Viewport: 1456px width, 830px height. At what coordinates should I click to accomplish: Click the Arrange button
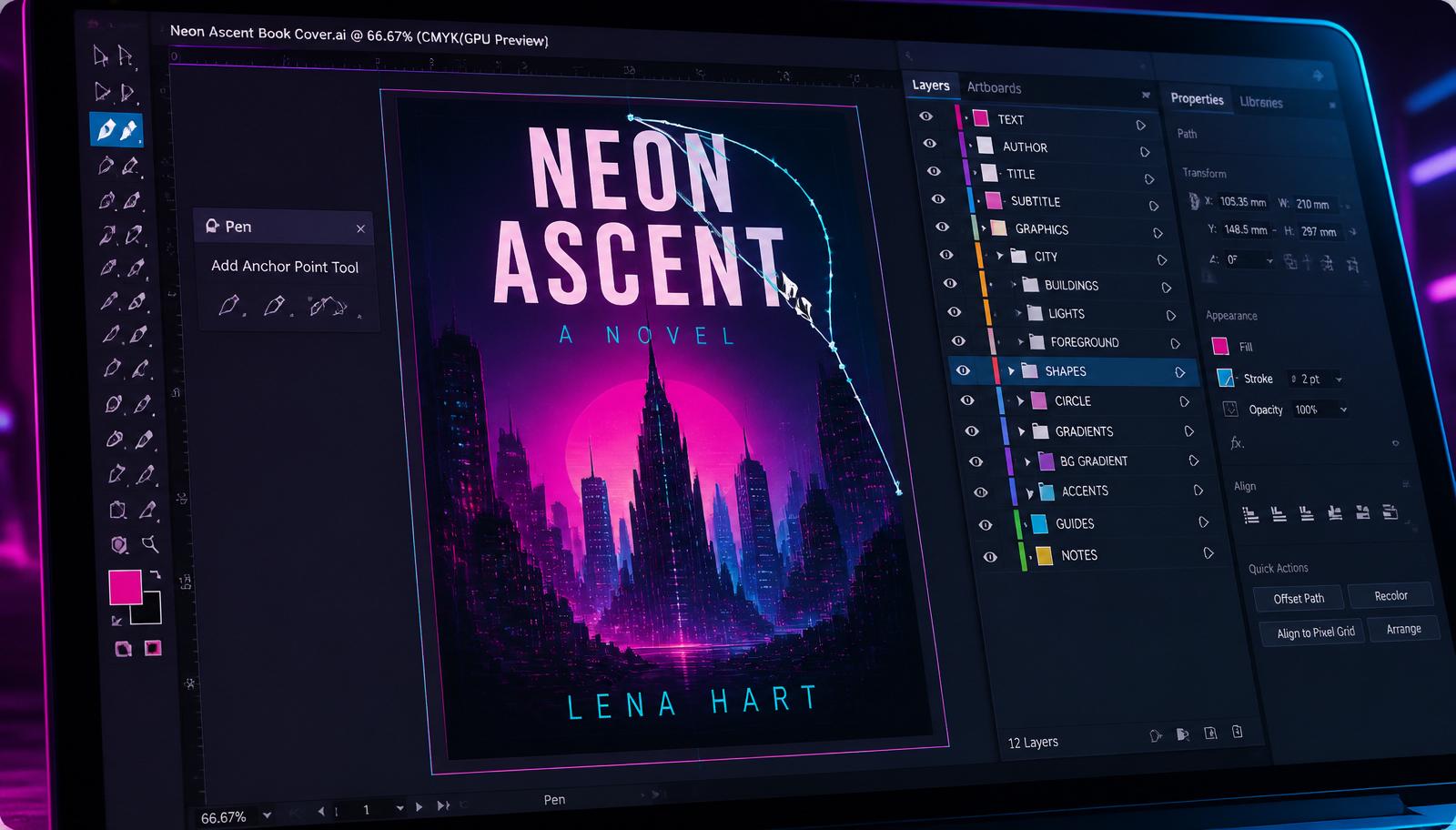[1403, 629]
